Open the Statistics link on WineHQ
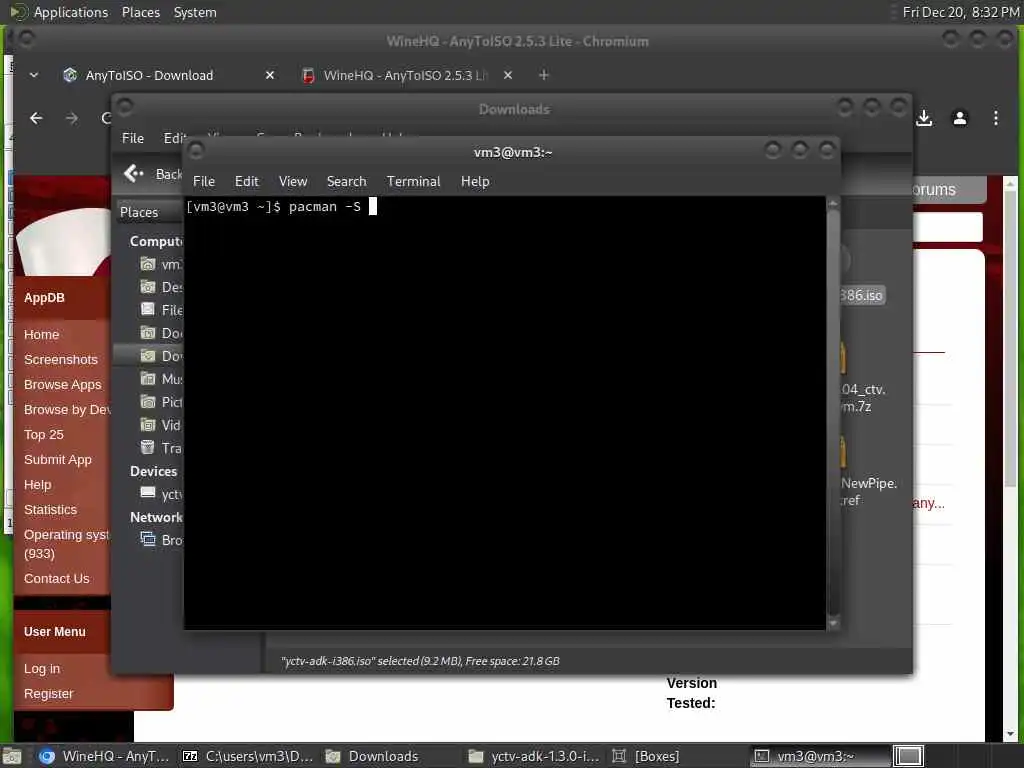The width and height of the screenshot is (1024, 768). pyautogui.click(x=50, y=509)
